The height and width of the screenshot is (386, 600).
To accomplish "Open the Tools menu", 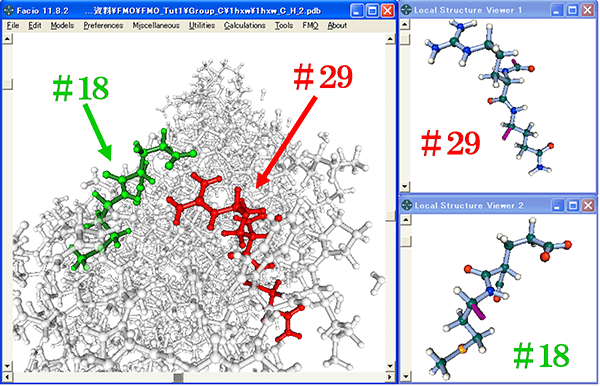I will [x=284, y=26].
